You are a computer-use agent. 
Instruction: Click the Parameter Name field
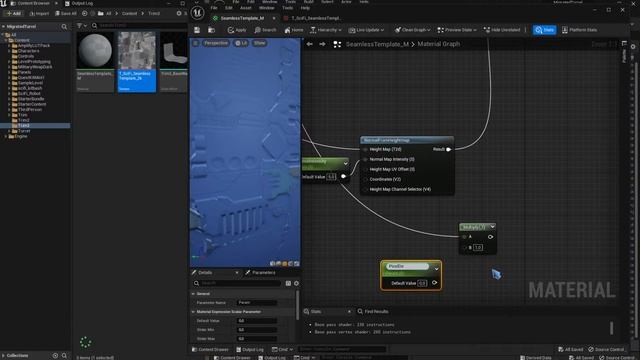pyautogui.click(x=257, y=302)
